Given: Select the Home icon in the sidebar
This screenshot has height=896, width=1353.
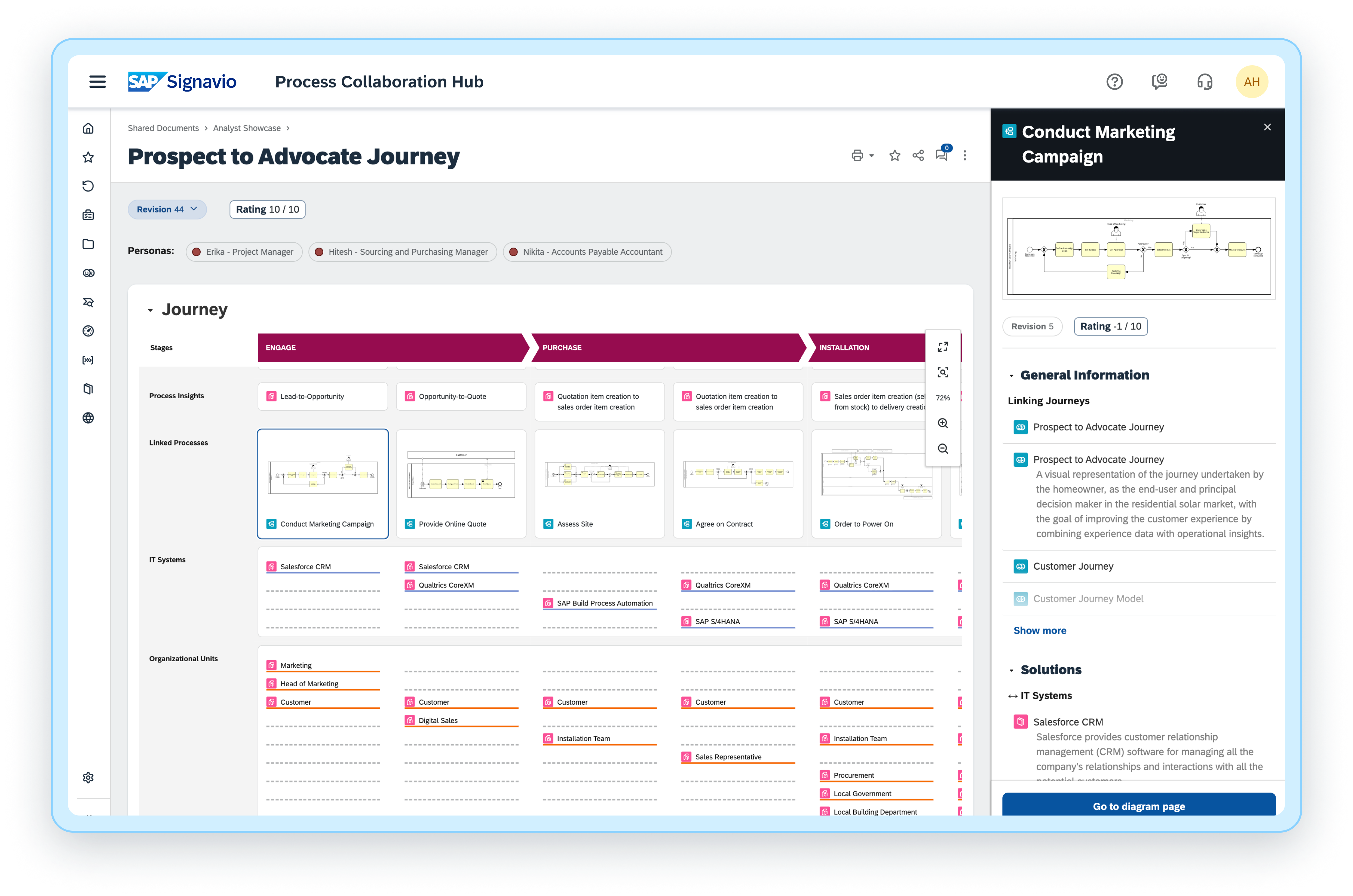Looking at the screenshot, I should coord(88,128).
